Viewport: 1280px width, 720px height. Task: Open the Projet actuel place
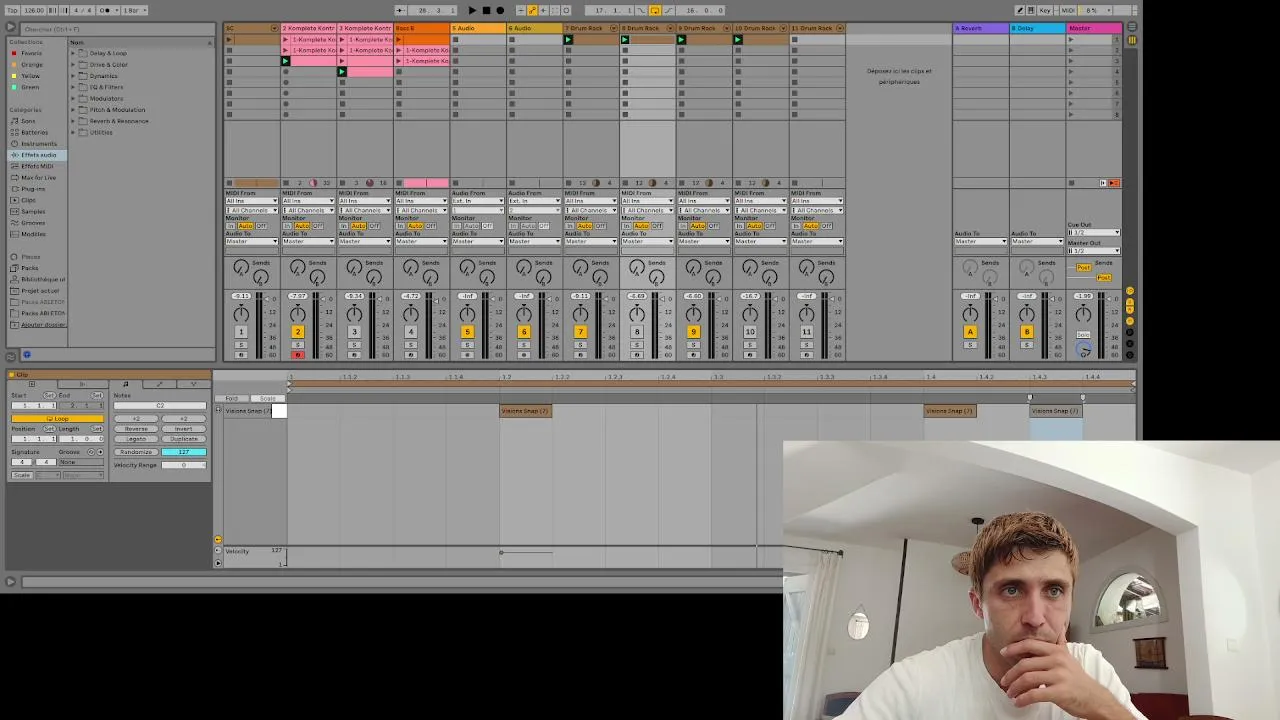[39, 290]
